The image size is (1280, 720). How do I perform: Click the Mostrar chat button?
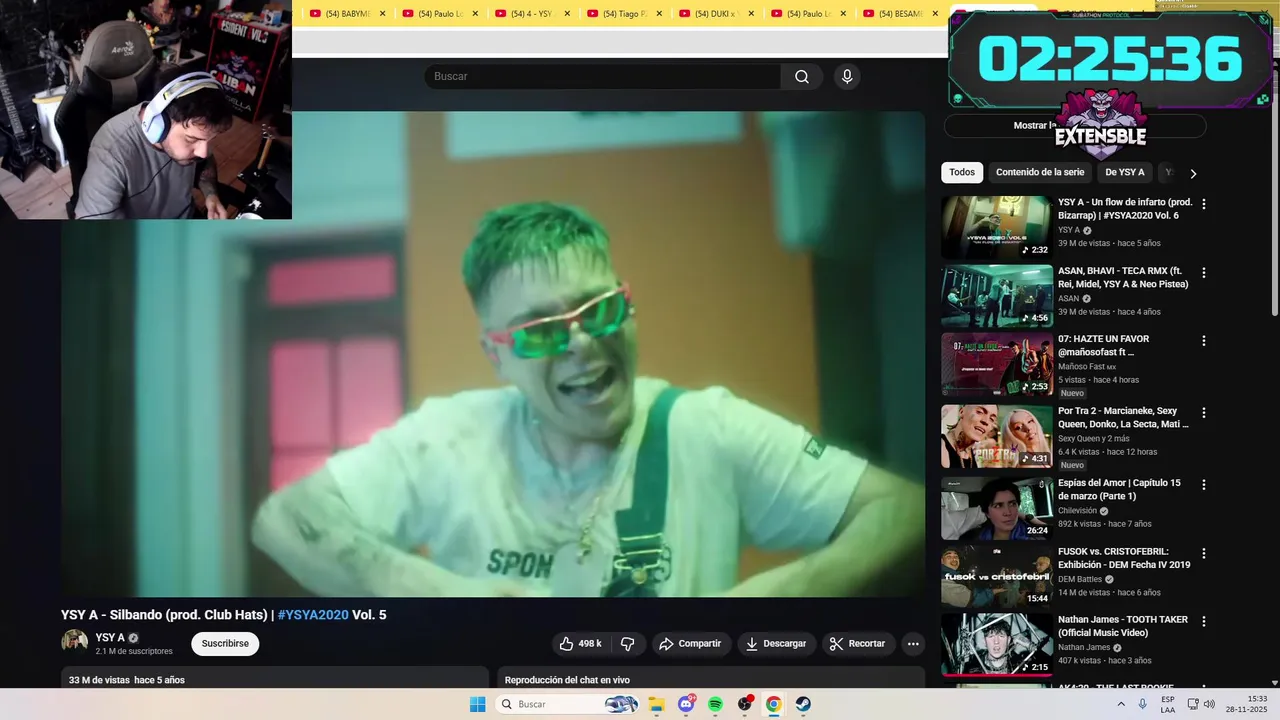[1075, 126]
